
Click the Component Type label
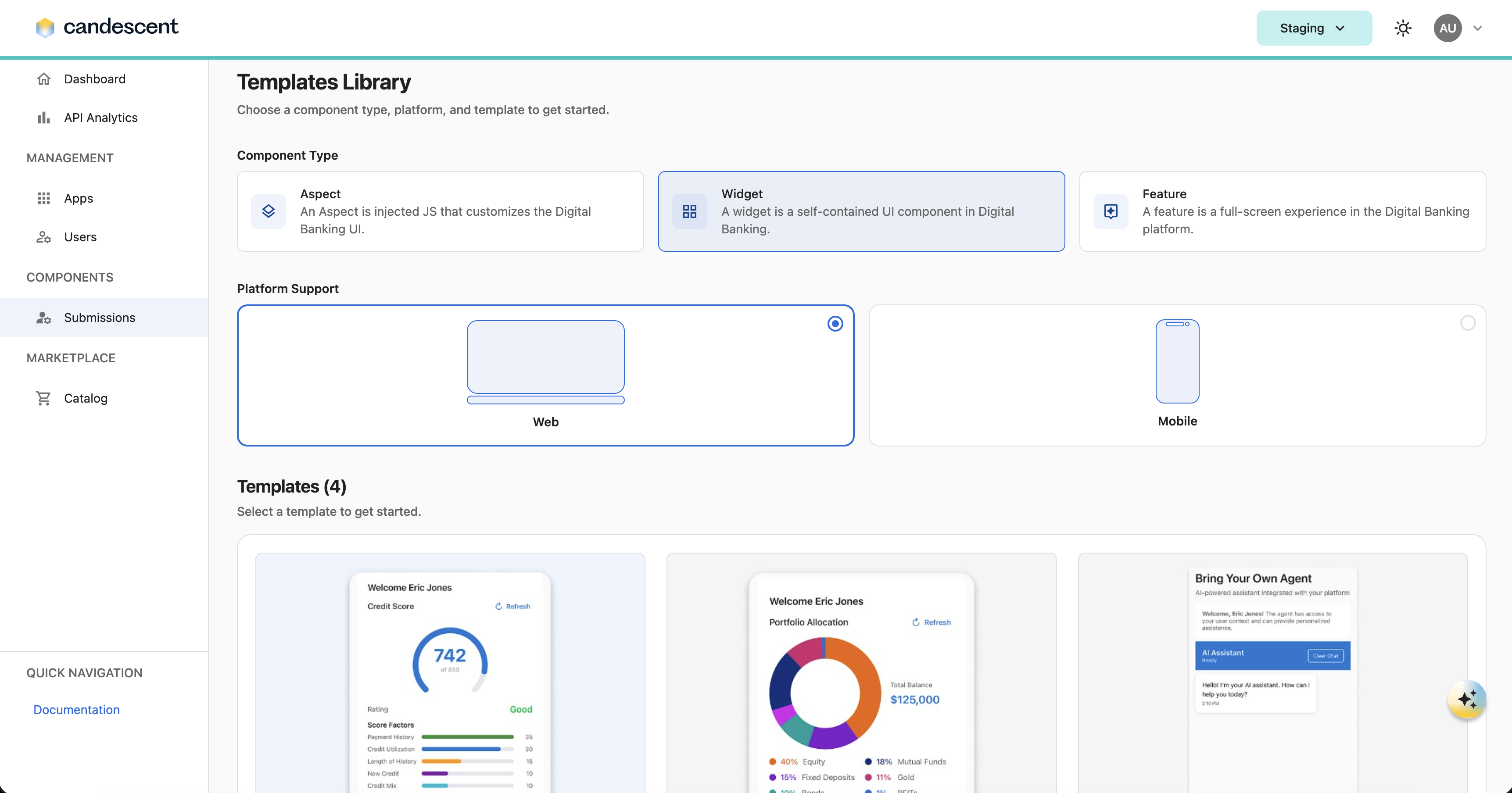tap(287, 155)
